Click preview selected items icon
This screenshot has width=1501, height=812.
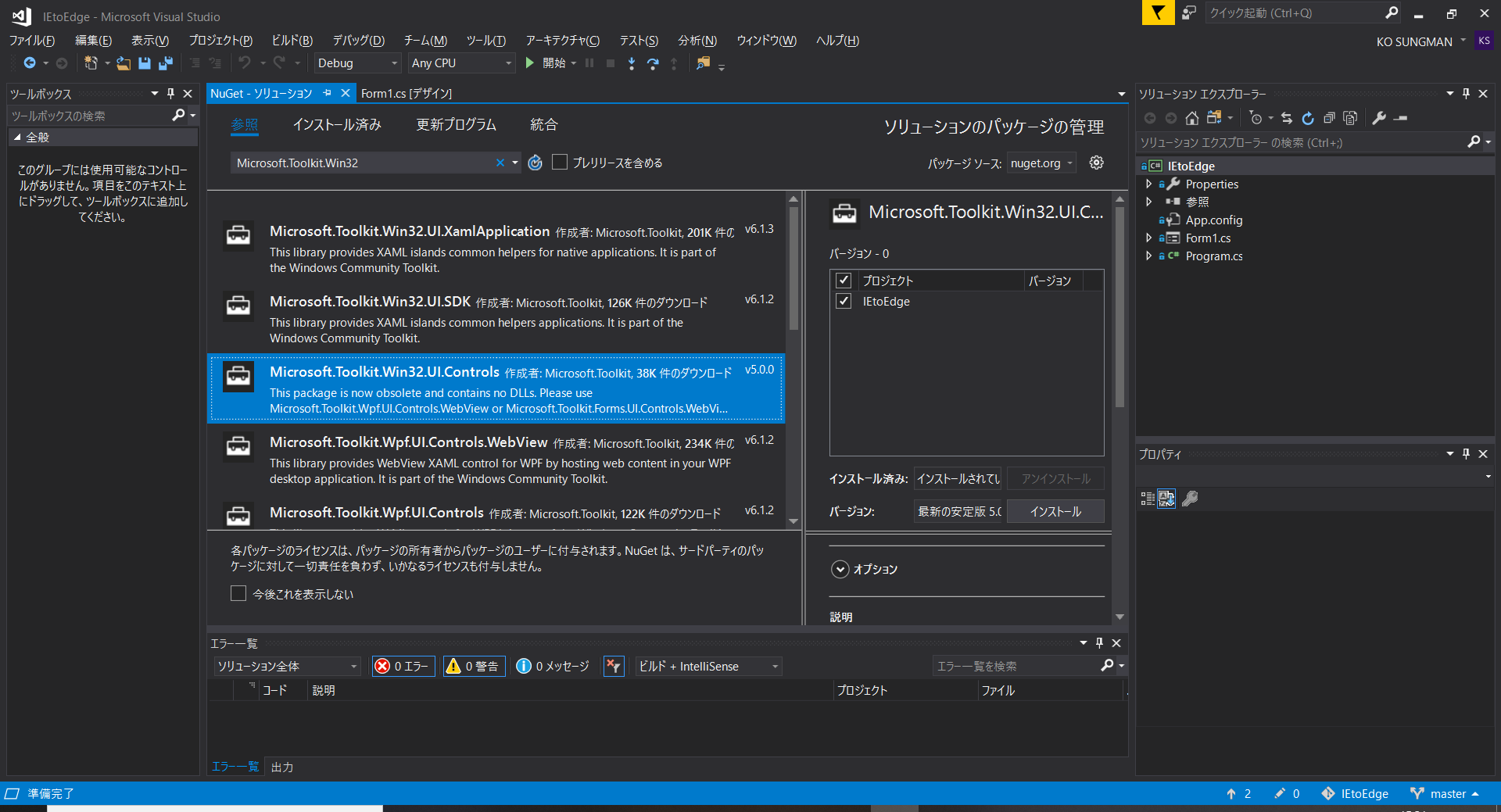[1400, 118]
